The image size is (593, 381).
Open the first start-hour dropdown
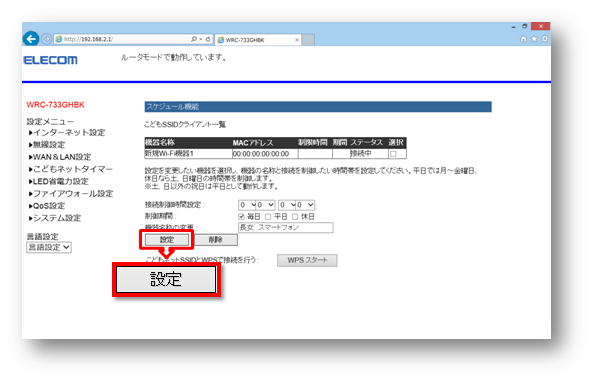247,205
